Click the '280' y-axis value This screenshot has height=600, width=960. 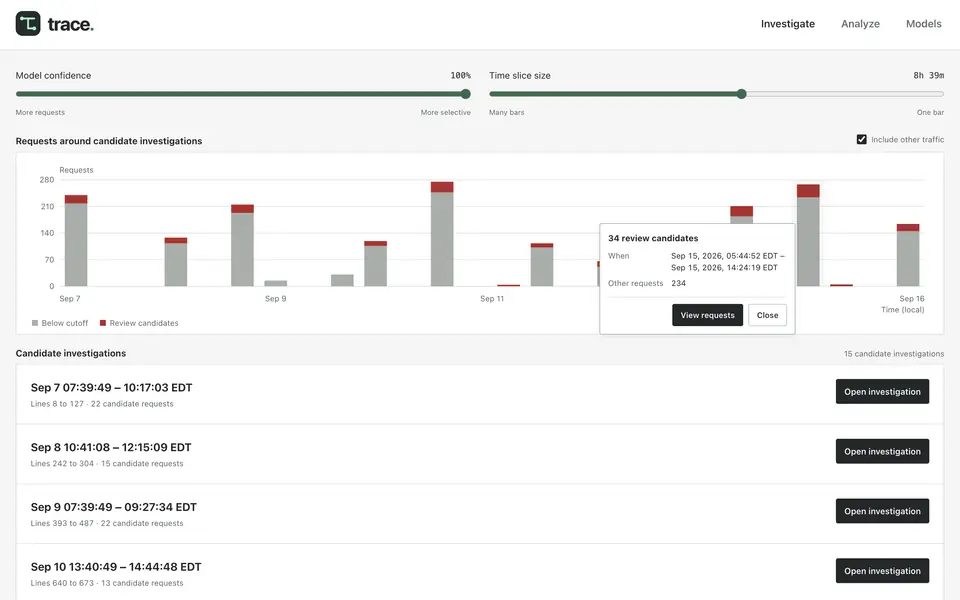pos(47,179)
